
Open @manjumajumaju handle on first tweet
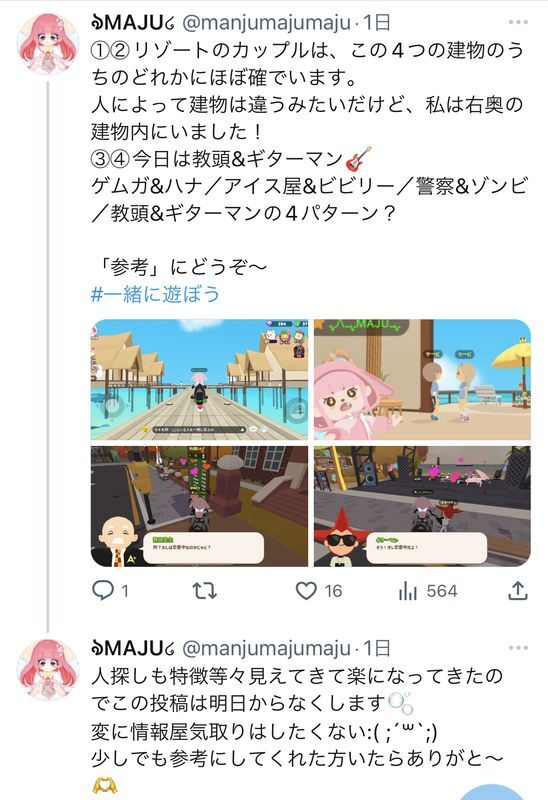click(x=266, y=22)
